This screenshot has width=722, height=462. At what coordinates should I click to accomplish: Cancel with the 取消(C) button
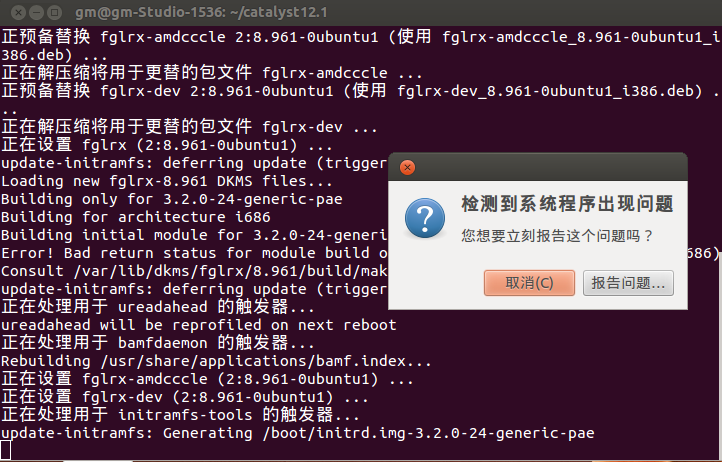coord(529,282)
